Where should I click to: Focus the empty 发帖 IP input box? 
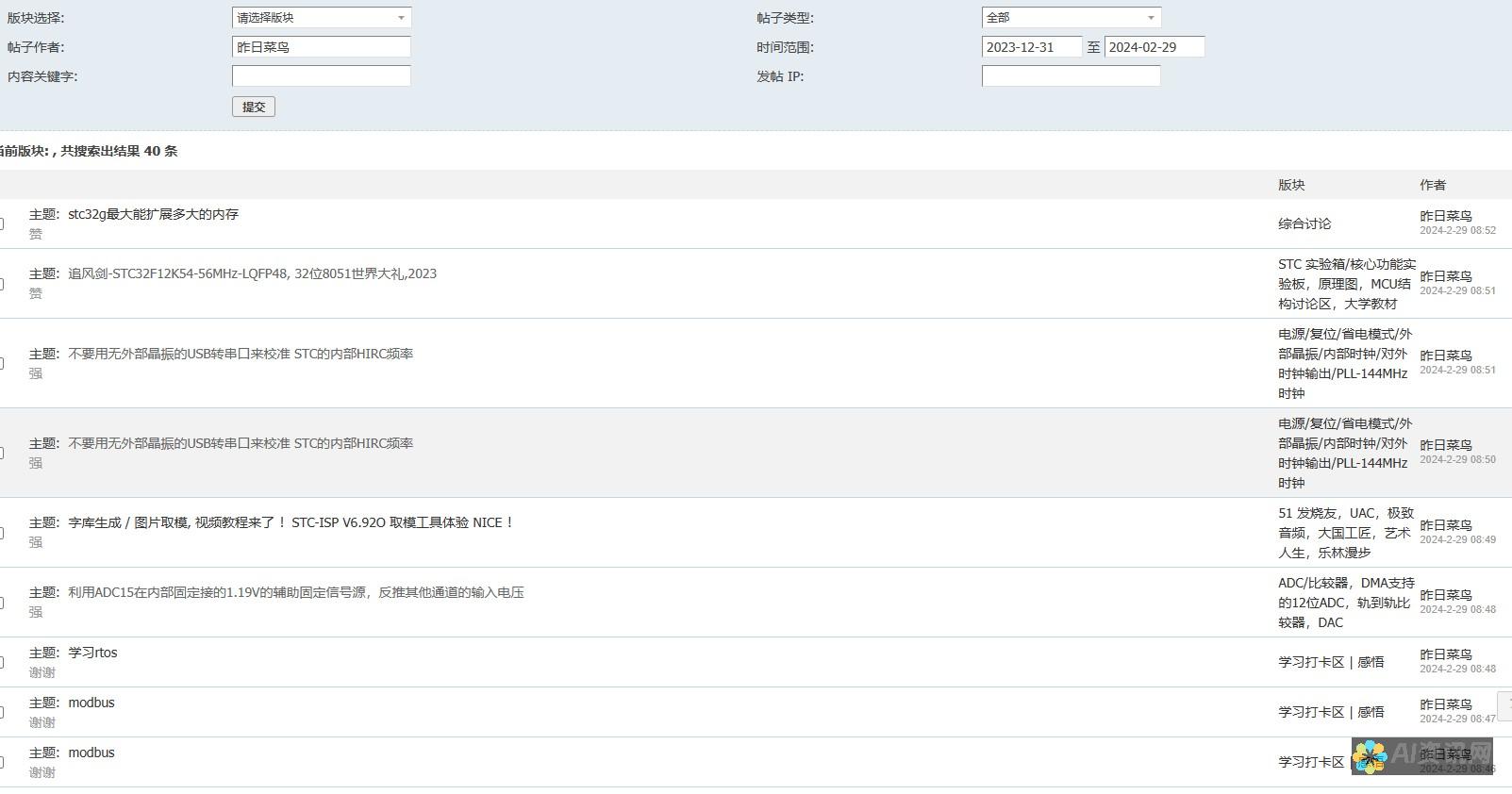click(x=1072, y=76)
